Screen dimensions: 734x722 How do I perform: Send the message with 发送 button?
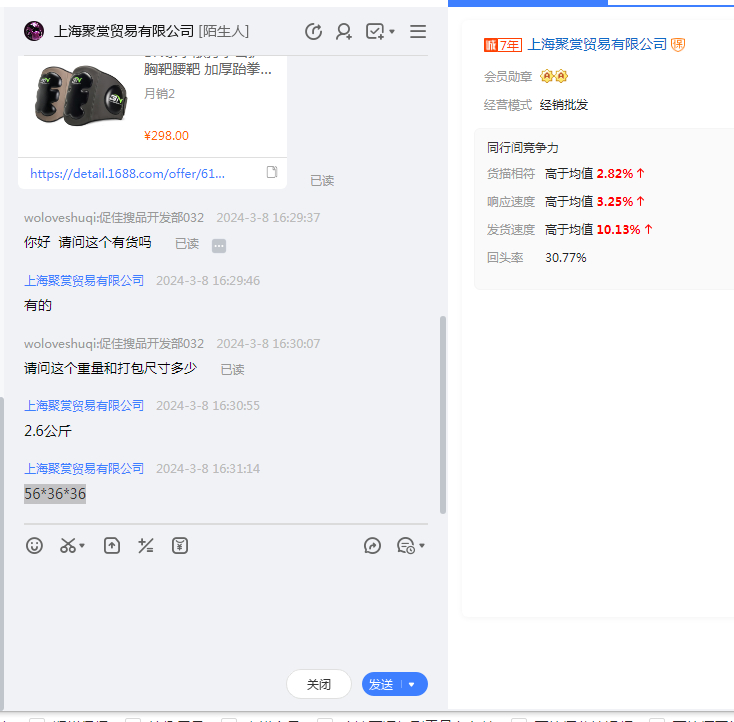(382, 685)
